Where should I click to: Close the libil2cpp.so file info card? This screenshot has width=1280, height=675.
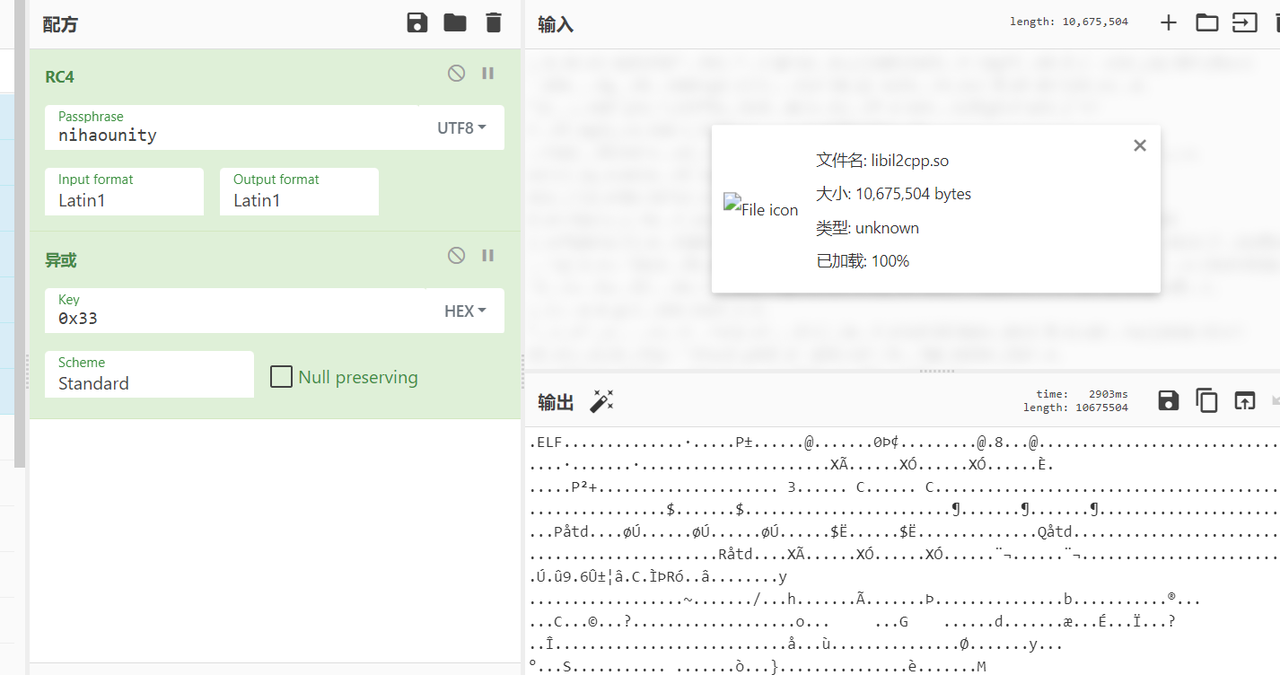[x=1139, y=146]
